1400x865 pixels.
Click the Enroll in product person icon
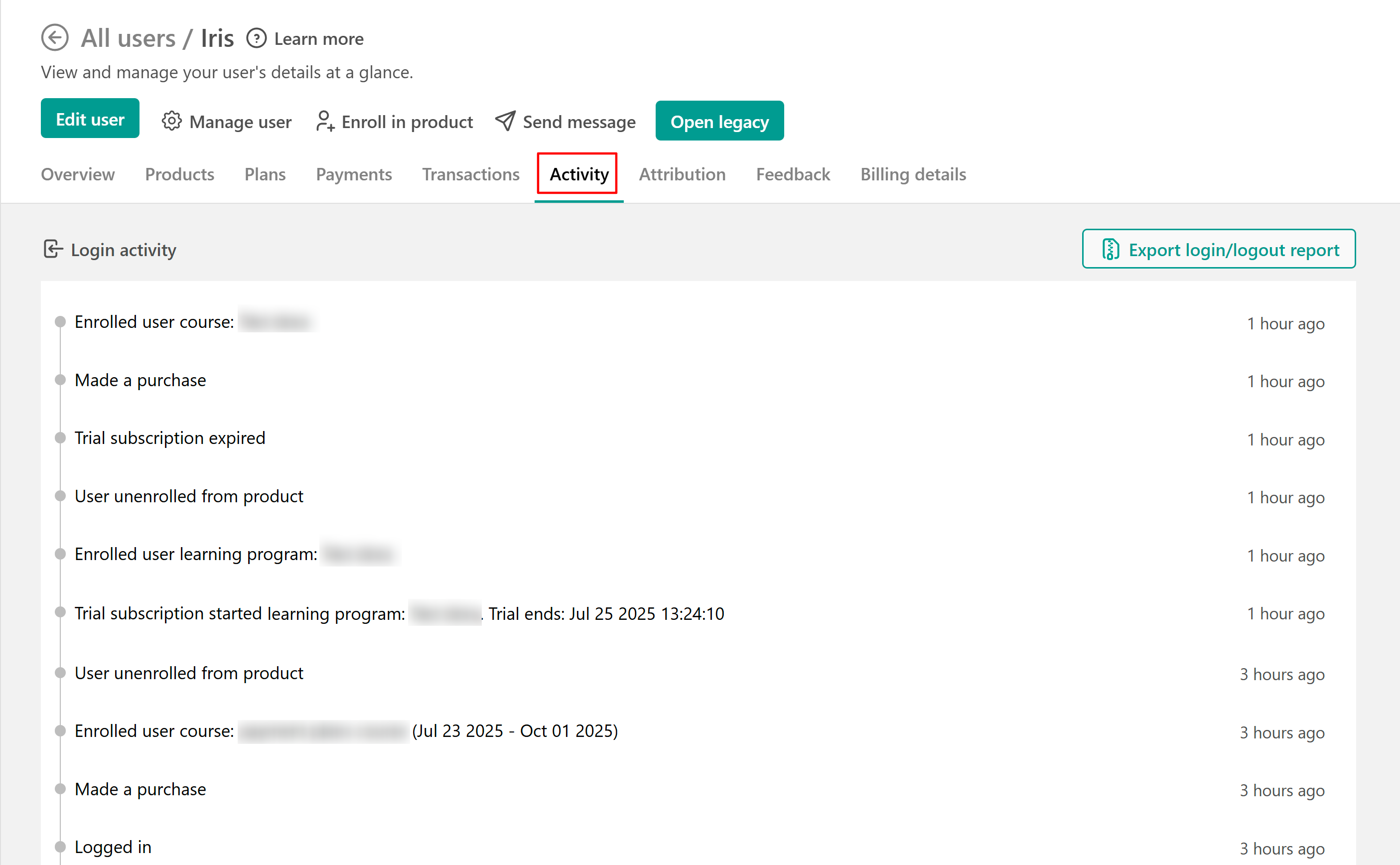coord(325,121)
